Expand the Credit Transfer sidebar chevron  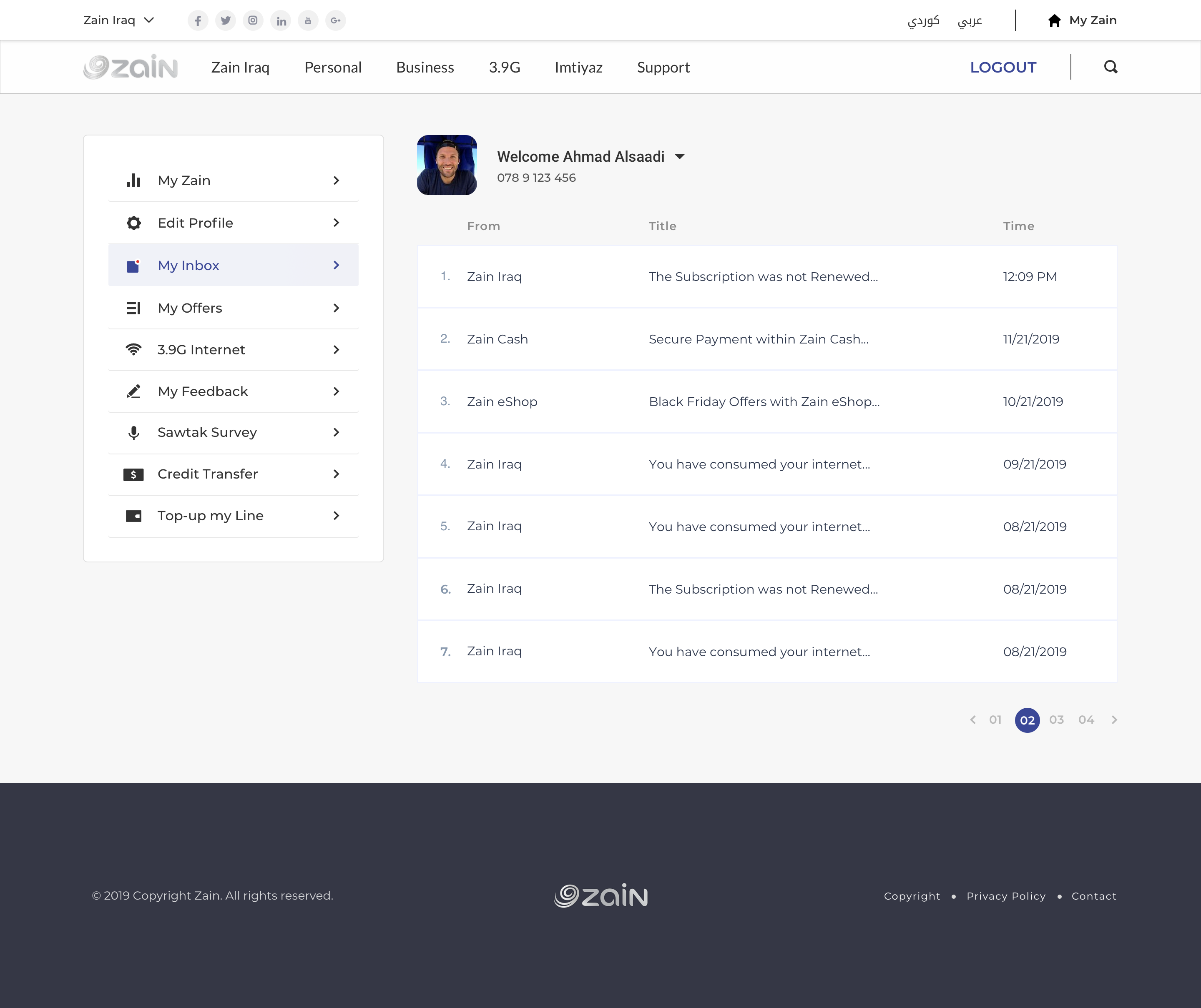pos(336,474)
